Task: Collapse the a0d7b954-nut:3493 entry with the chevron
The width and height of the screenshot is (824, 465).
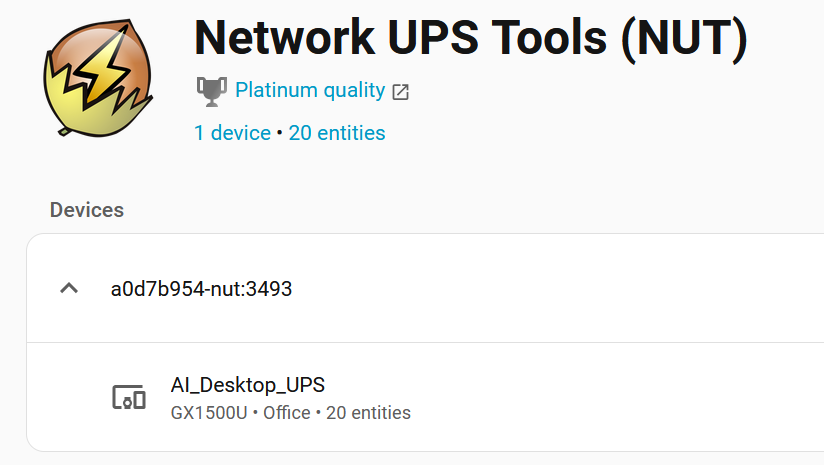Action: (x=69, y=289)
